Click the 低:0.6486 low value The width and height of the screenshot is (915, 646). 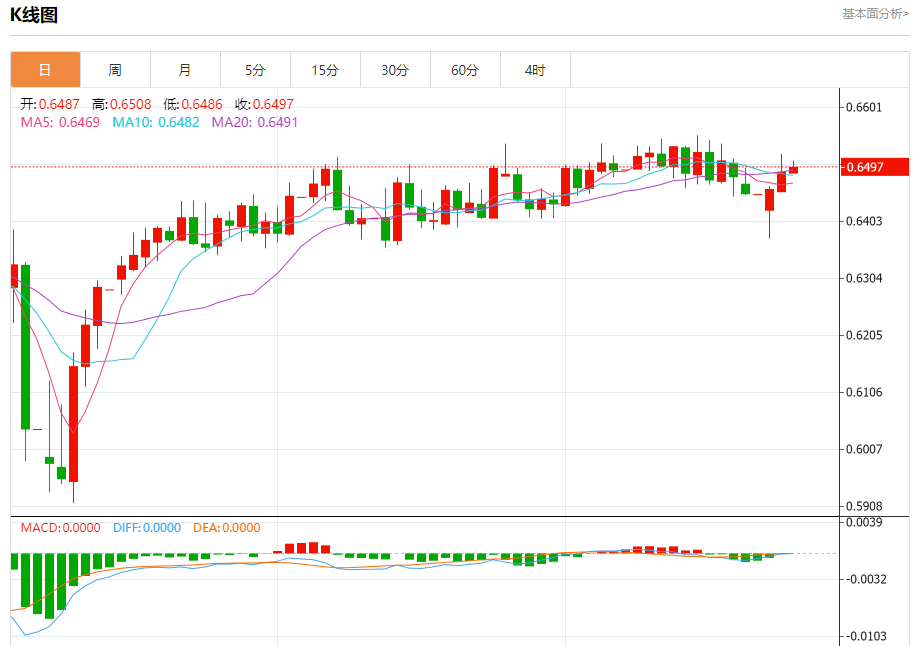(x=193, y=104)
